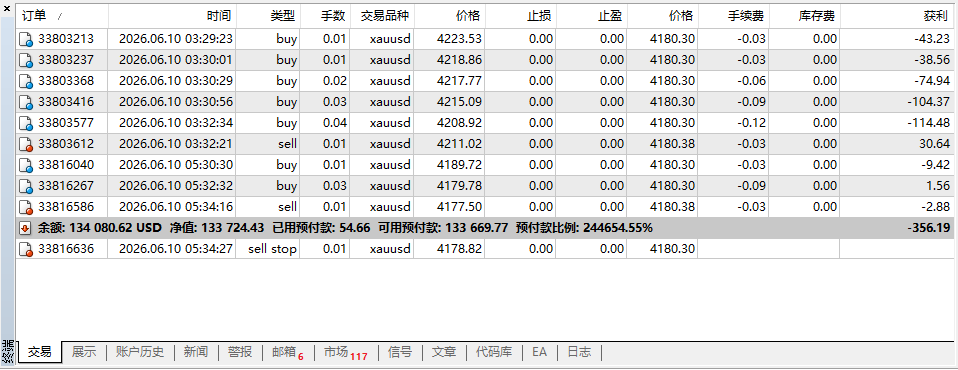Select order number 33803612
The height and width of the screenshot is (370, 958).
tap(66, 144)
